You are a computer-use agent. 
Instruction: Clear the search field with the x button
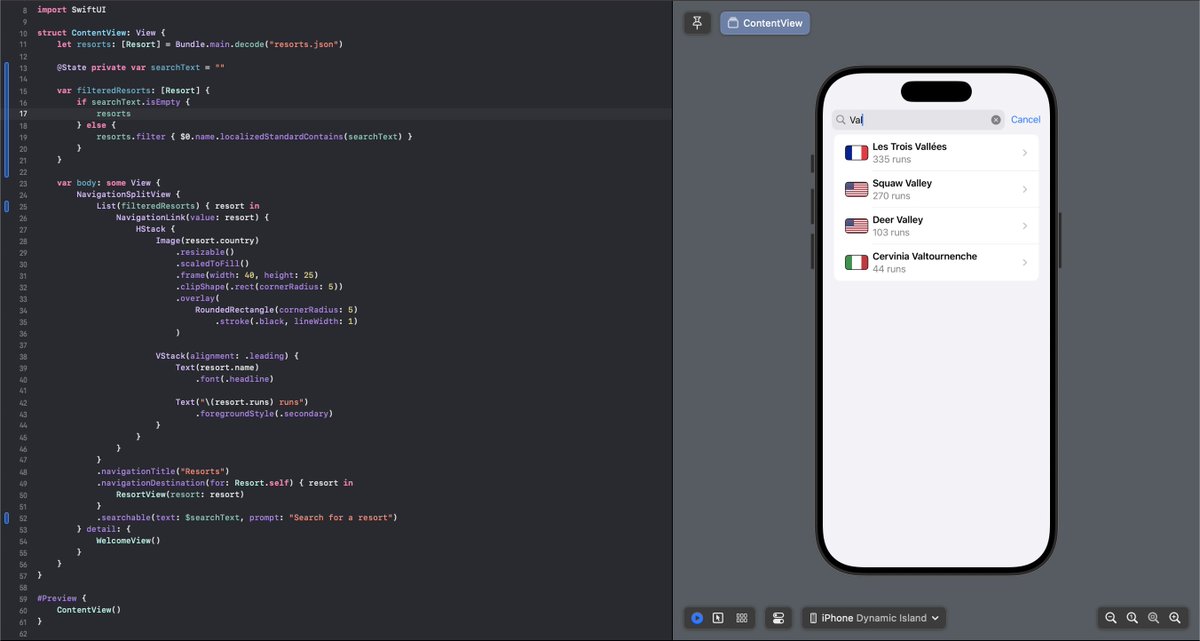[x=996, y=120]
